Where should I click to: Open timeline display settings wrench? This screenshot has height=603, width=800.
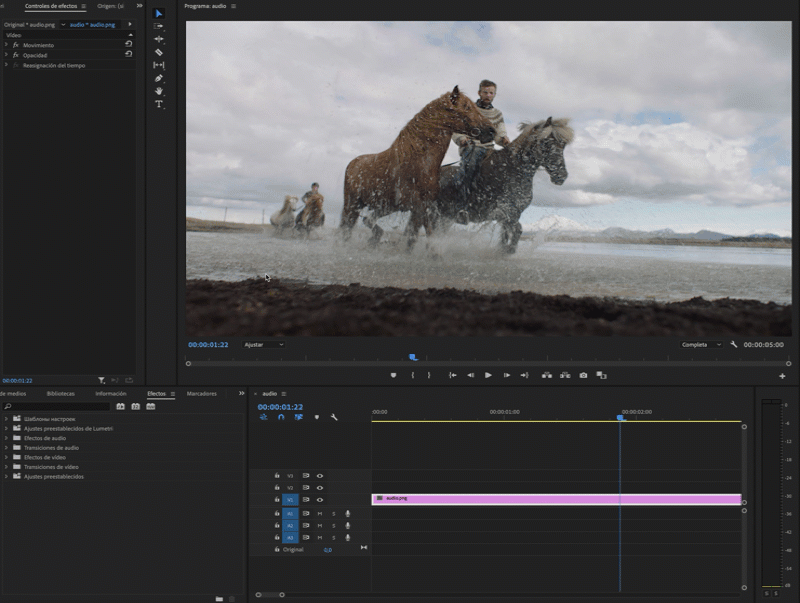tap(334, 417)
